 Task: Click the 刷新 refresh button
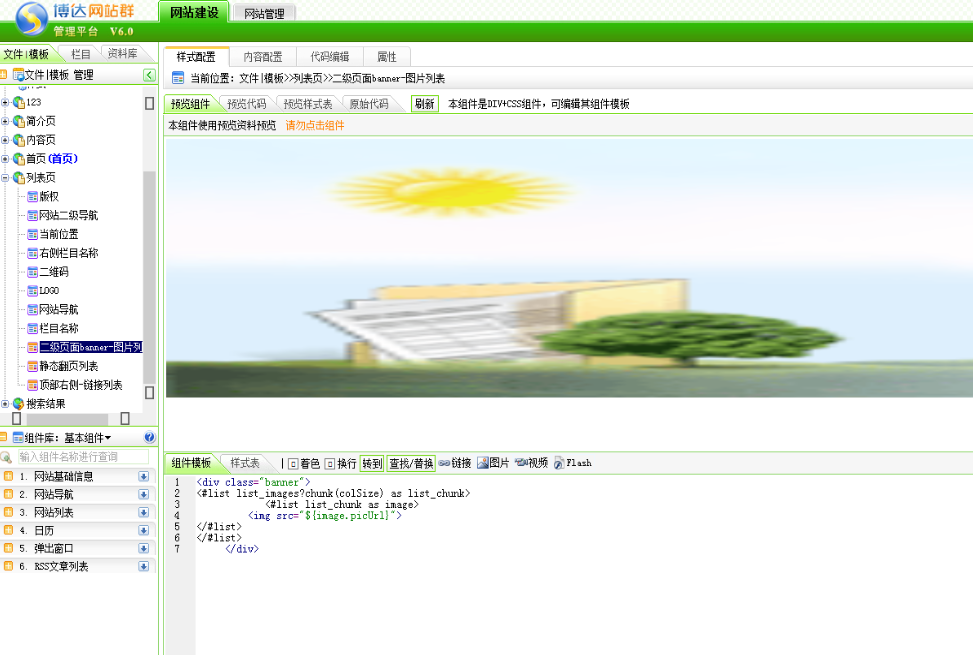(424, 104)
